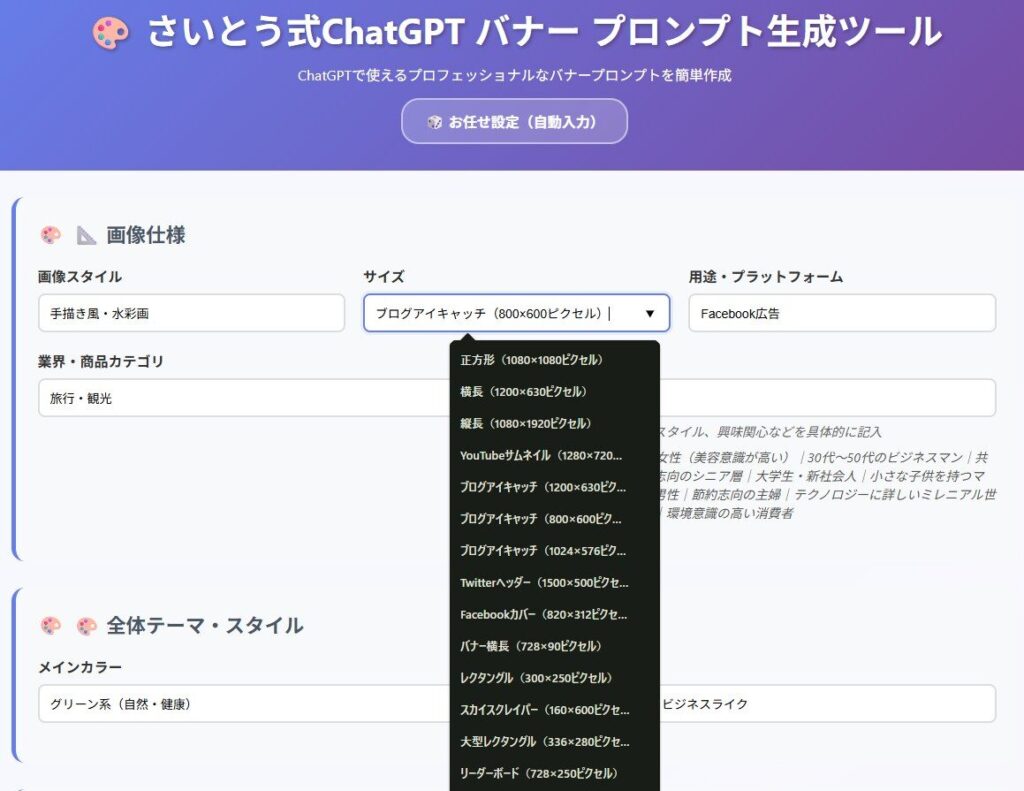
Task: Click the 環境意識の高い消費者 hint text
Action: tap(729, 513)
